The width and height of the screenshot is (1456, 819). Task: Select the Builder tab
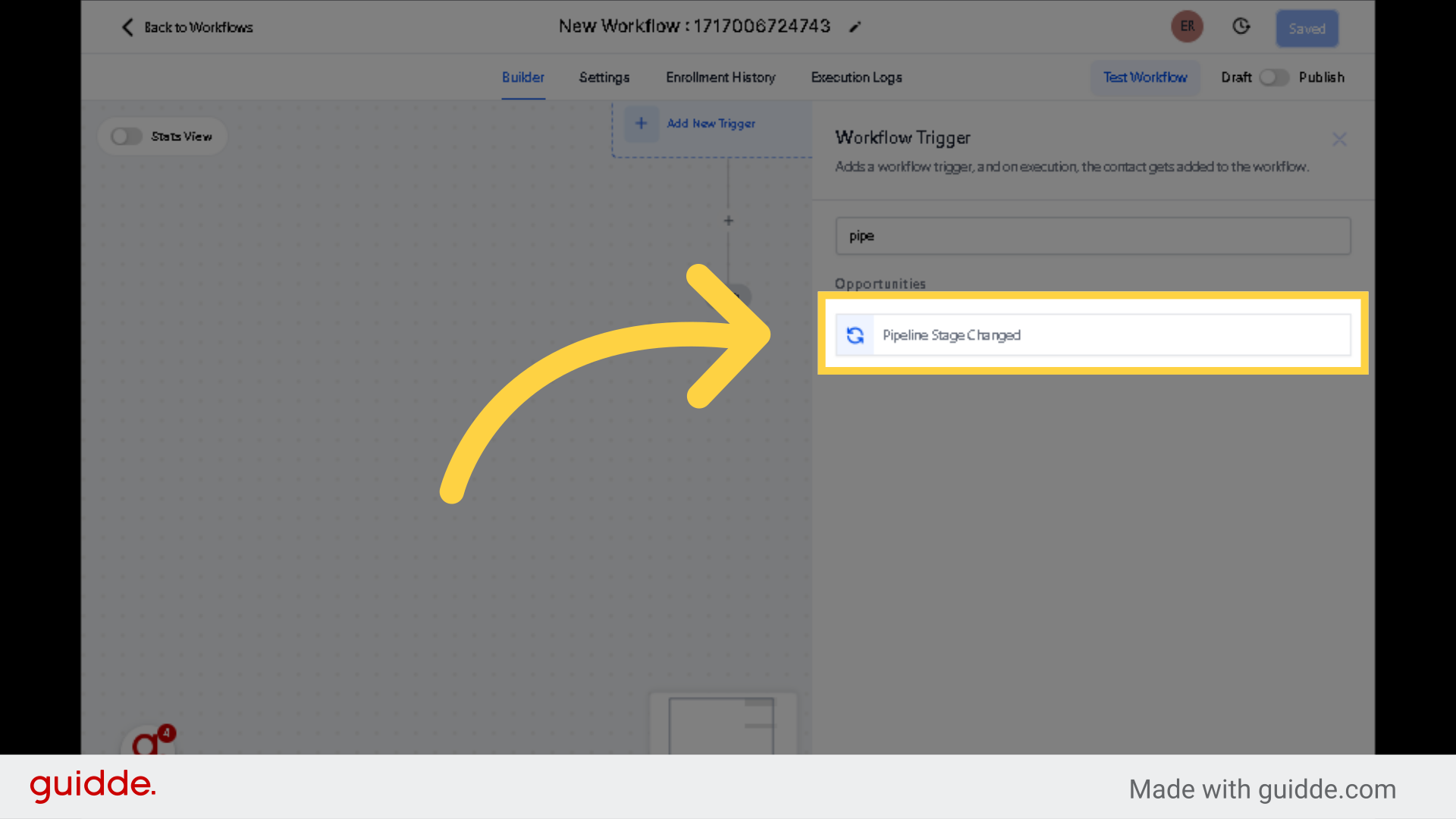click(522, 77)
